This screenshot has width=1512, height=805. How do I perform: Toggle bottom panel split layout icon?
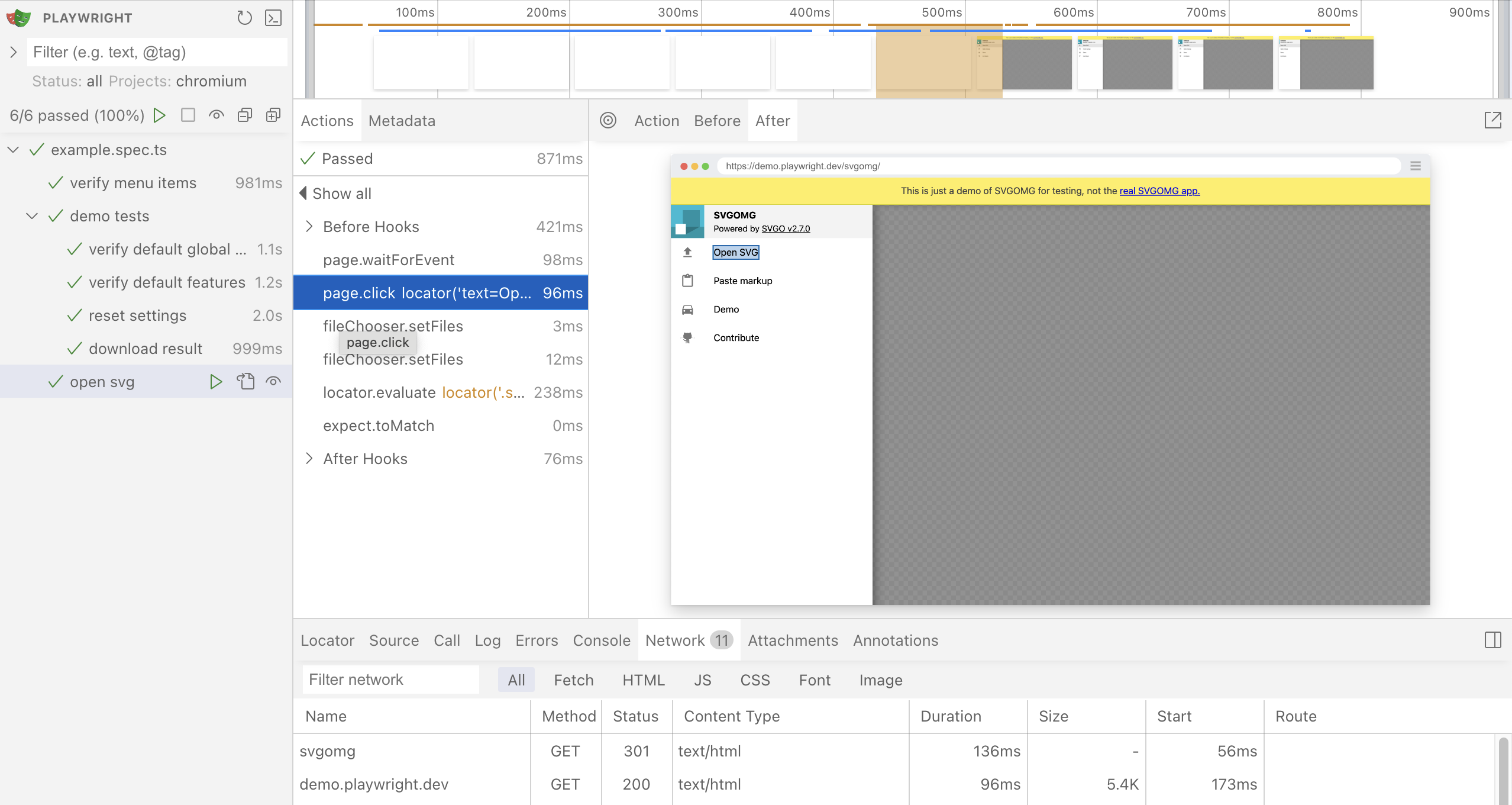pyautogui.click(x=1493, y=640)
